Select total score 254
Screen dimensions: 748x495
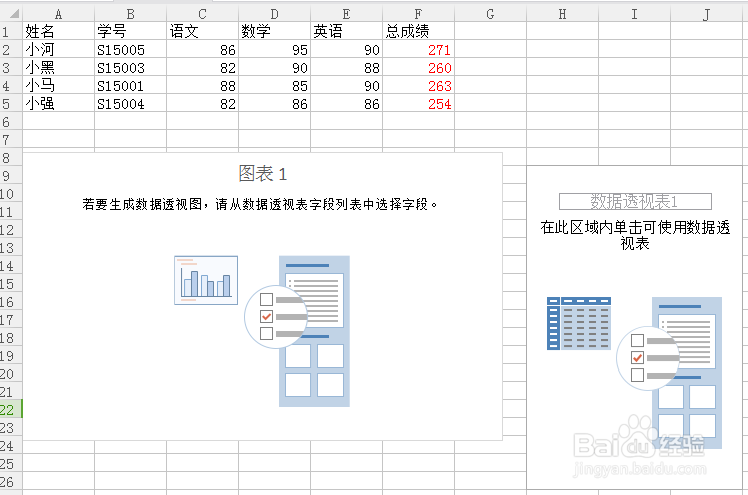pos(418,103)
